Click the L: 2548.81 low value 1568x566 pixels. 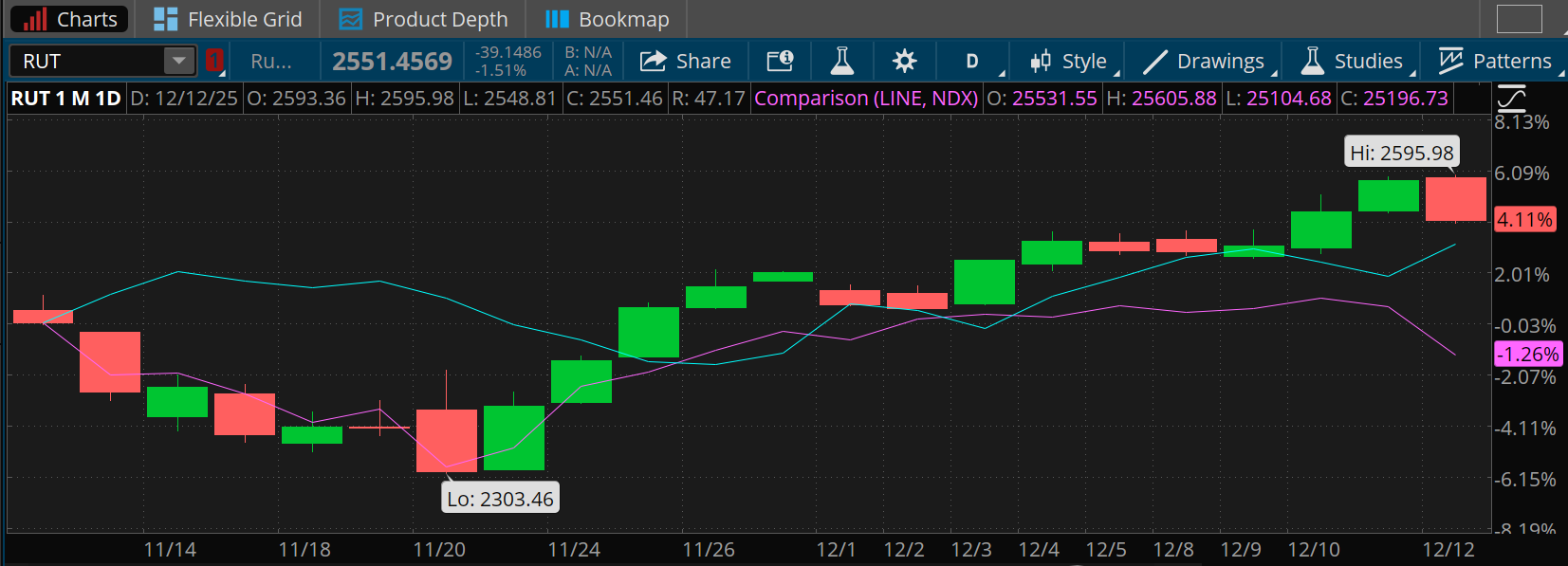click(x=510, y=98)
